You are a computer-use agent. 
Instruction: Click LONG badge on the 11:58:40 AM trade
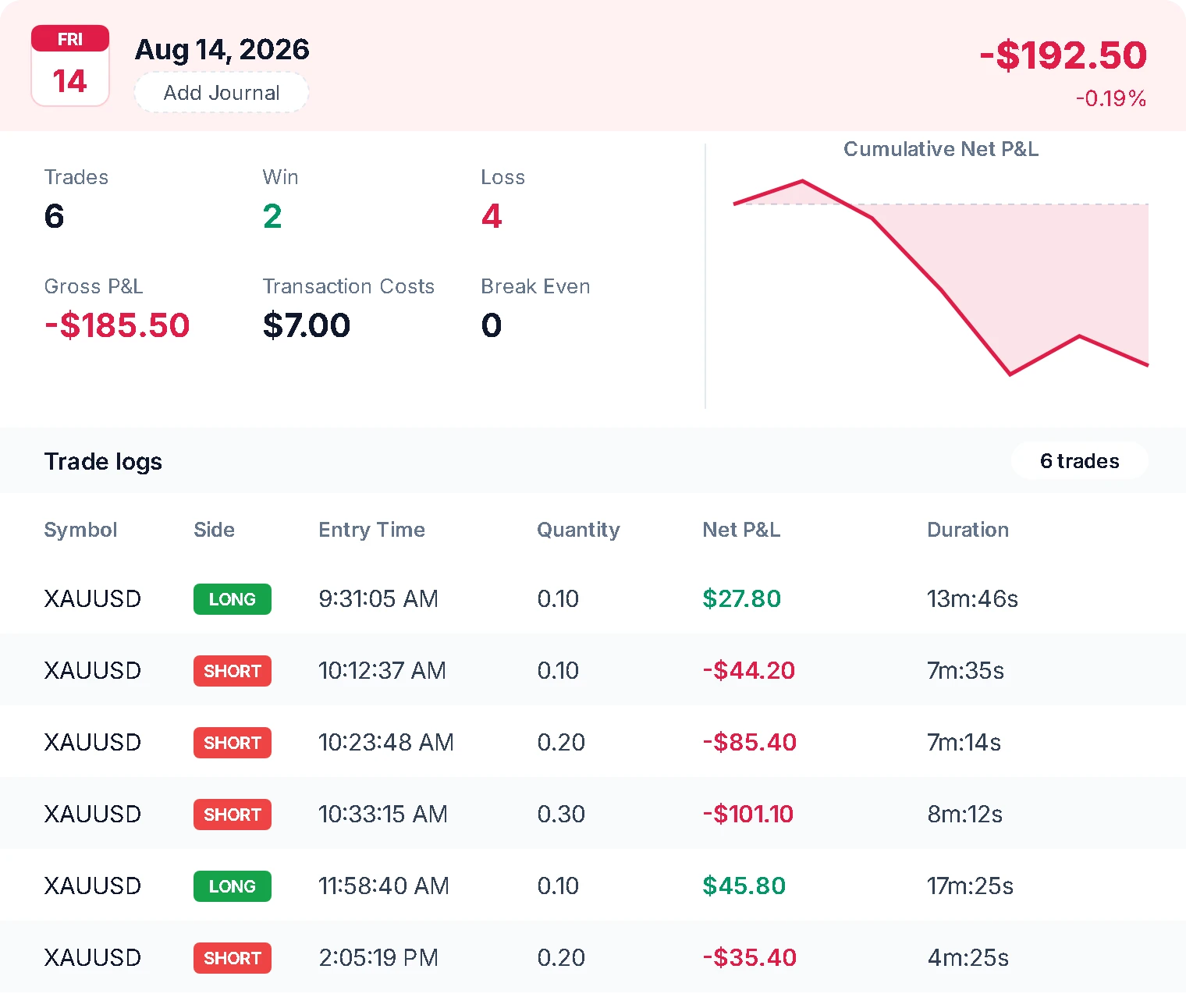pos(233,886)
